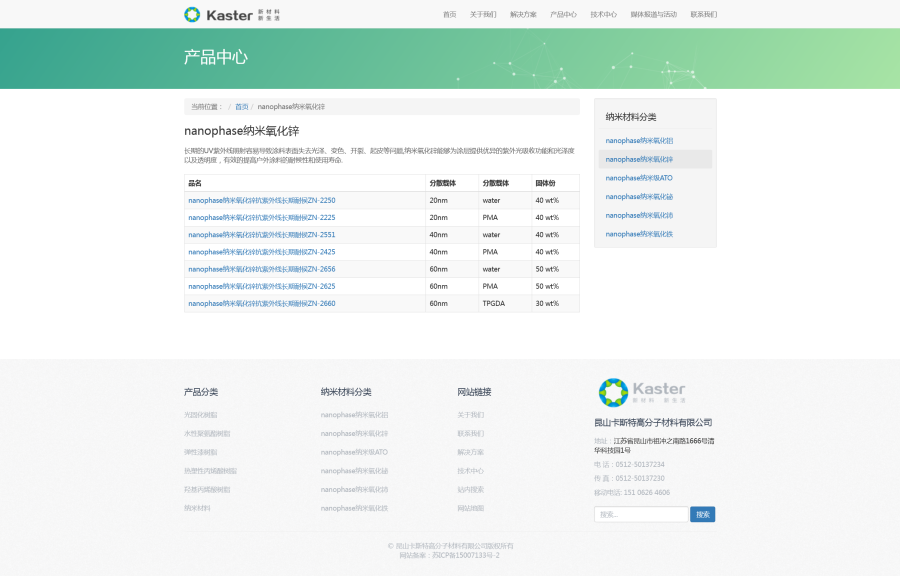Viewport: 900px width, 576px height.
Task: Click into the footer search input field
Action: coord(640,514)
